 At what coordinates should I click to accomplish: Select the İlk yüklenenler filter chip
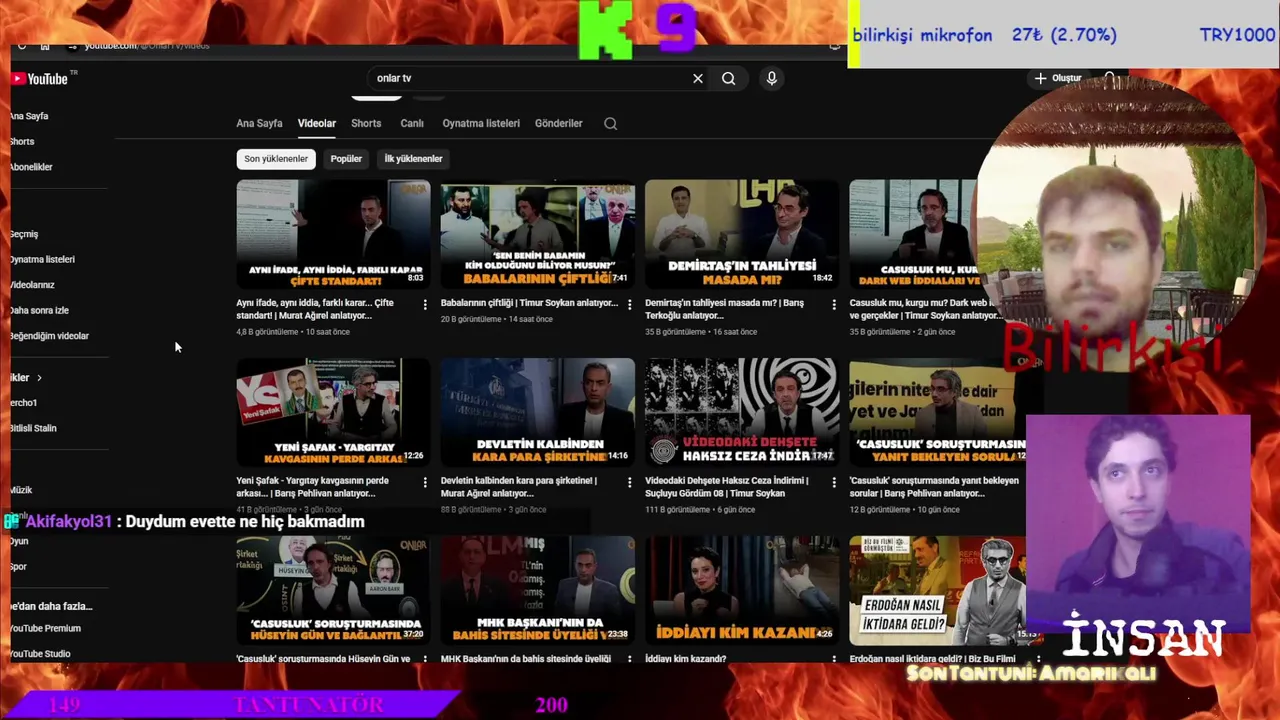(413, 159)
